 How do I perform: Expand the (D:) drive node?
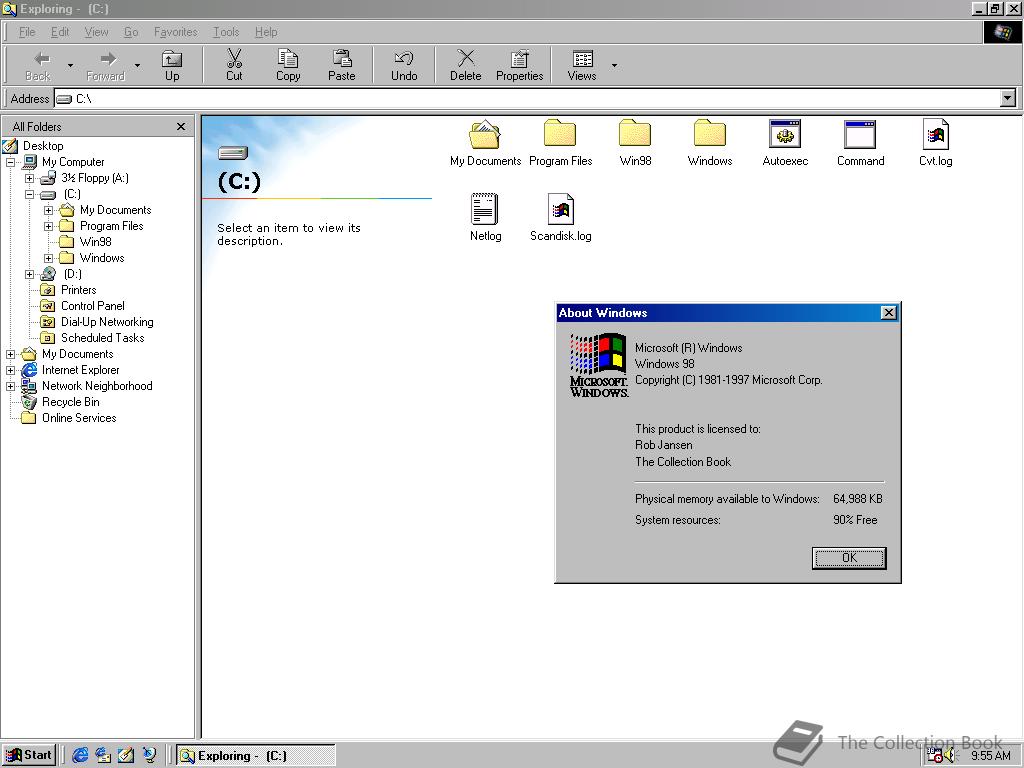(x=29, y=274)
